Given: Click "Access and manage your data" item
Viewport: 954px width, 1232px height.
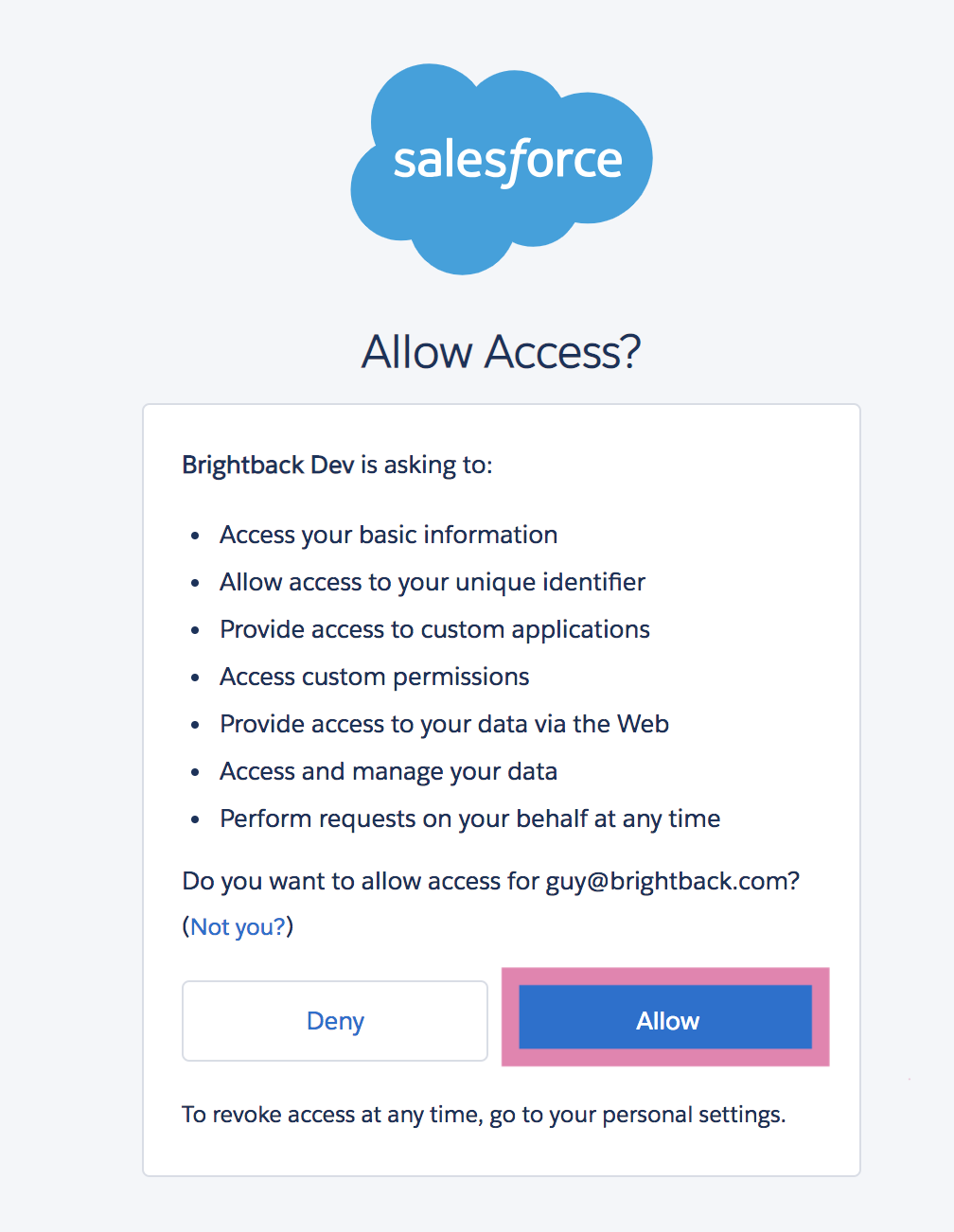Looking at the screenshot, I should point(388,771).
